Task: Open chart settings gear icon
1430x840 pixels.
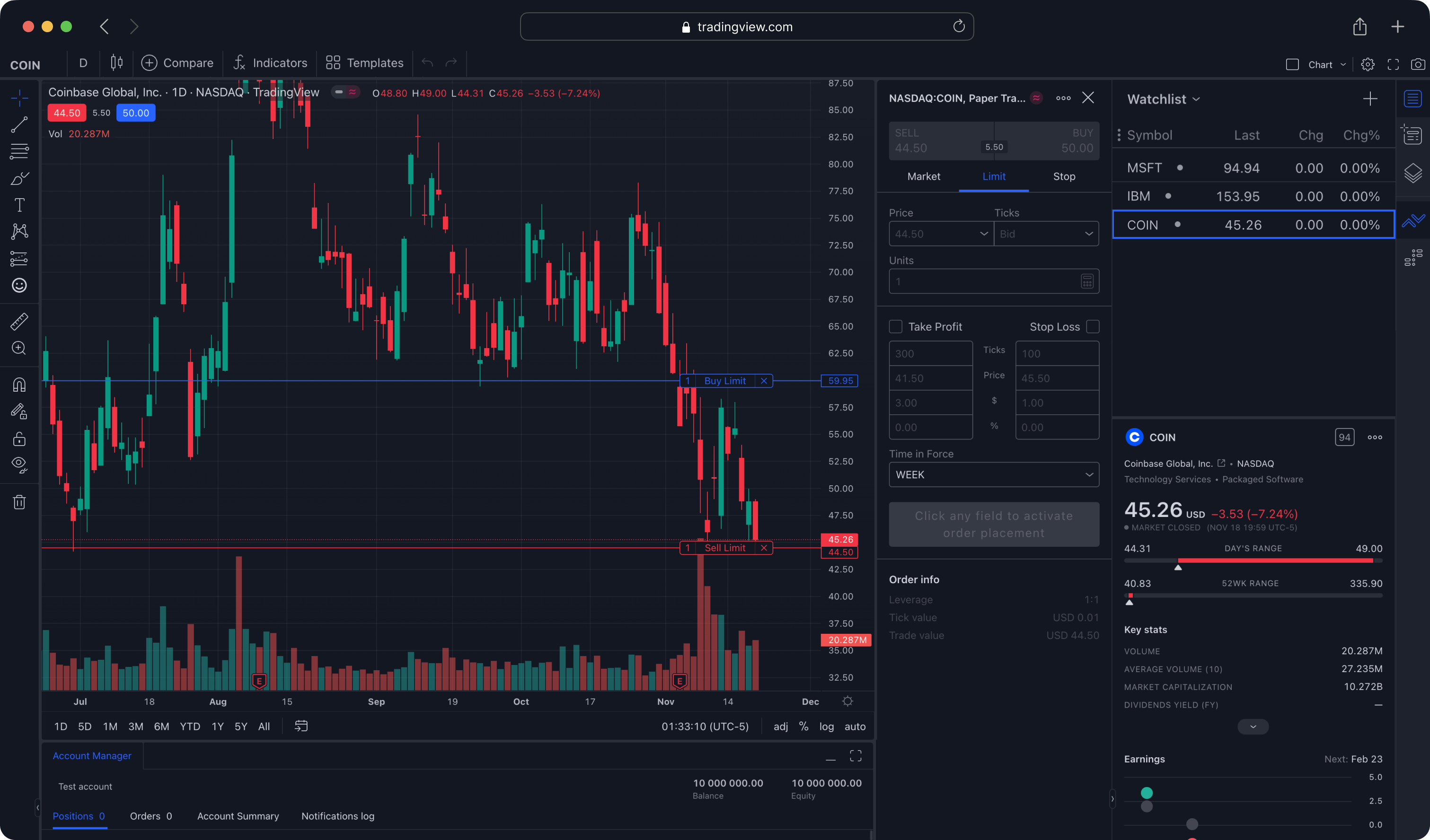Action: tap(1368, 64)
